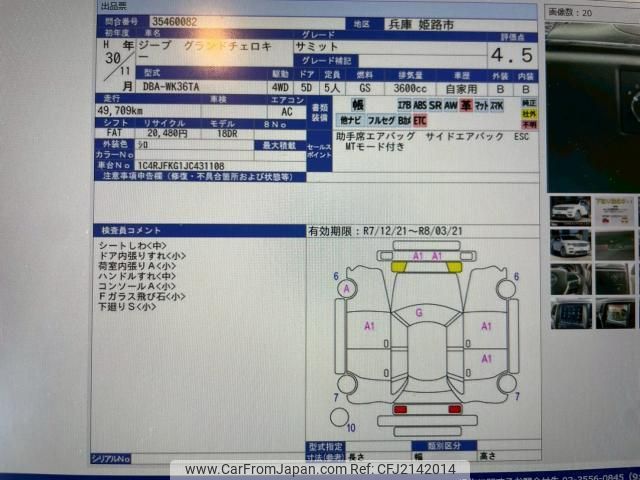Click the circled A mark on diagram

[347, 289]
